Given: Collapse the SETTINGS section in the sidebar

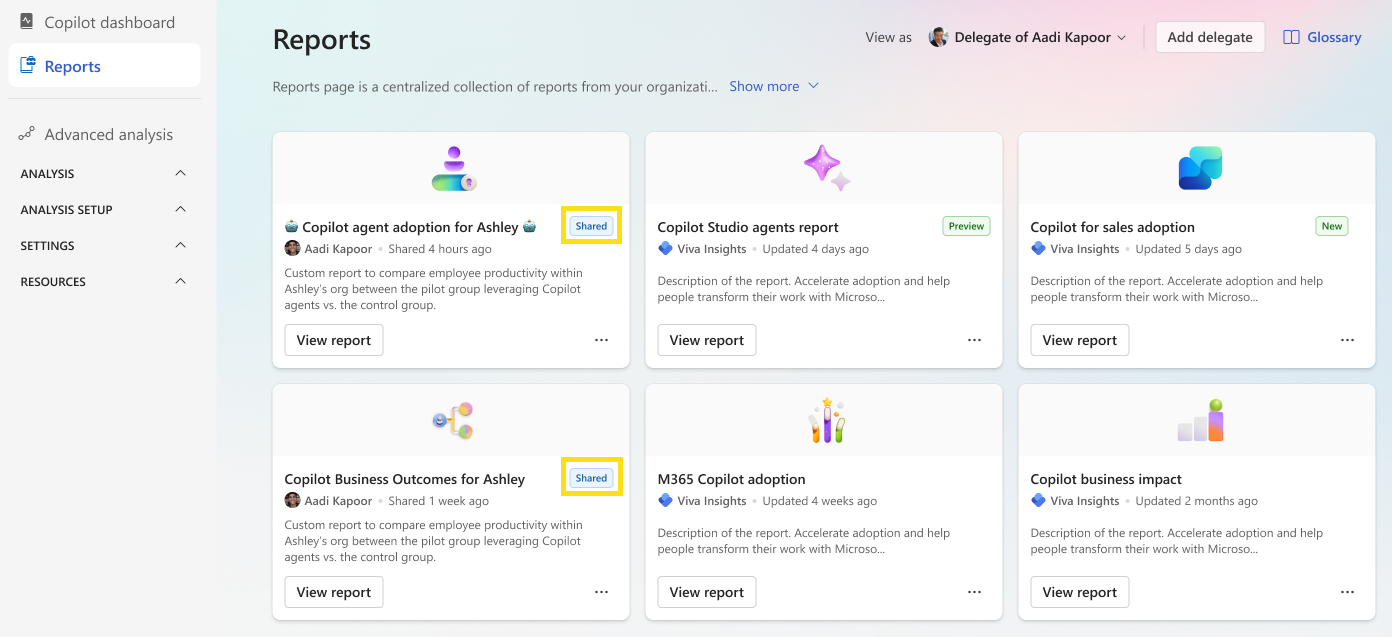Looking at the screenshot, I should point(180,245).
